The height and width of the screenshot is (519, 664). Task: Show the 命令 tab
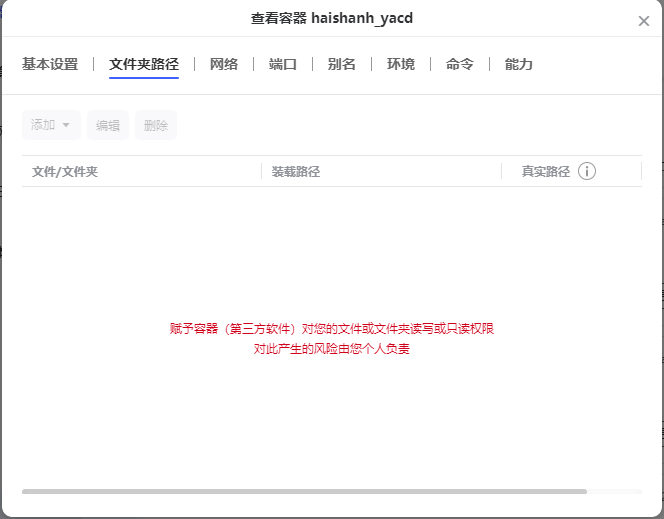(x=460, y=64)
